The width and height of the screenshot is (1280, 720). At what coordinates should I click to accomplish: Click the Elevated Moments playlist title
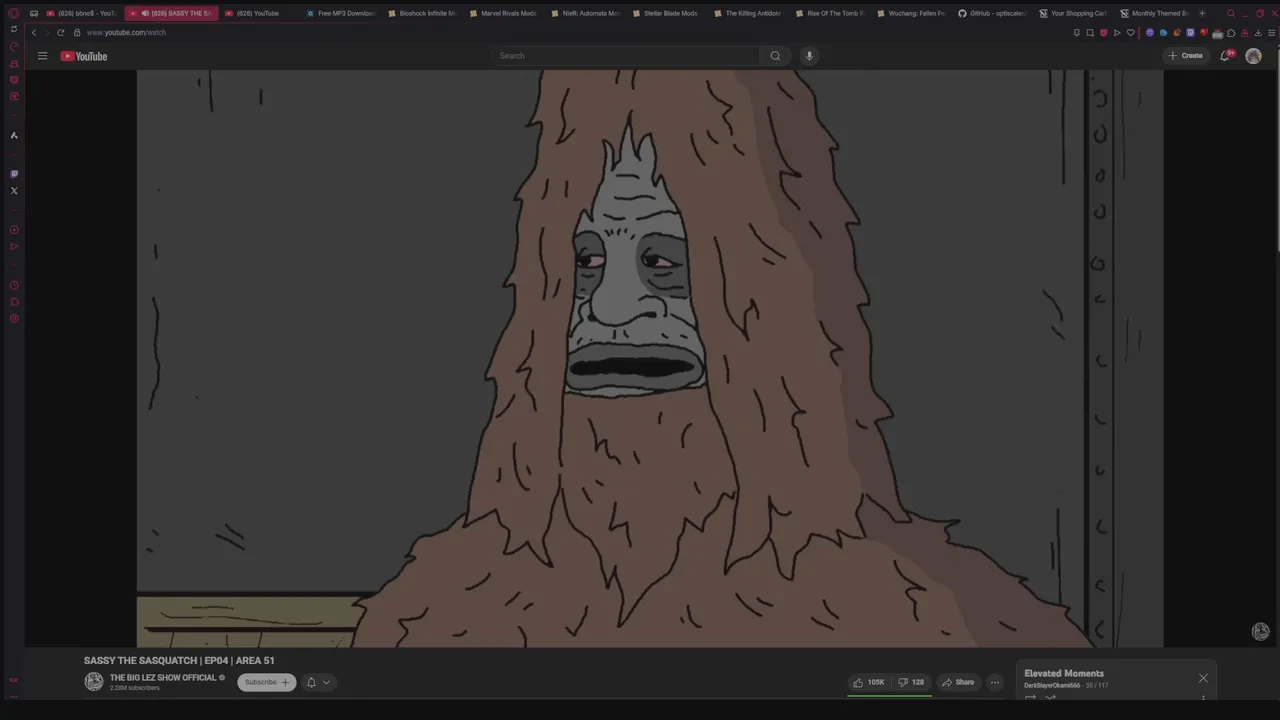1064,673
